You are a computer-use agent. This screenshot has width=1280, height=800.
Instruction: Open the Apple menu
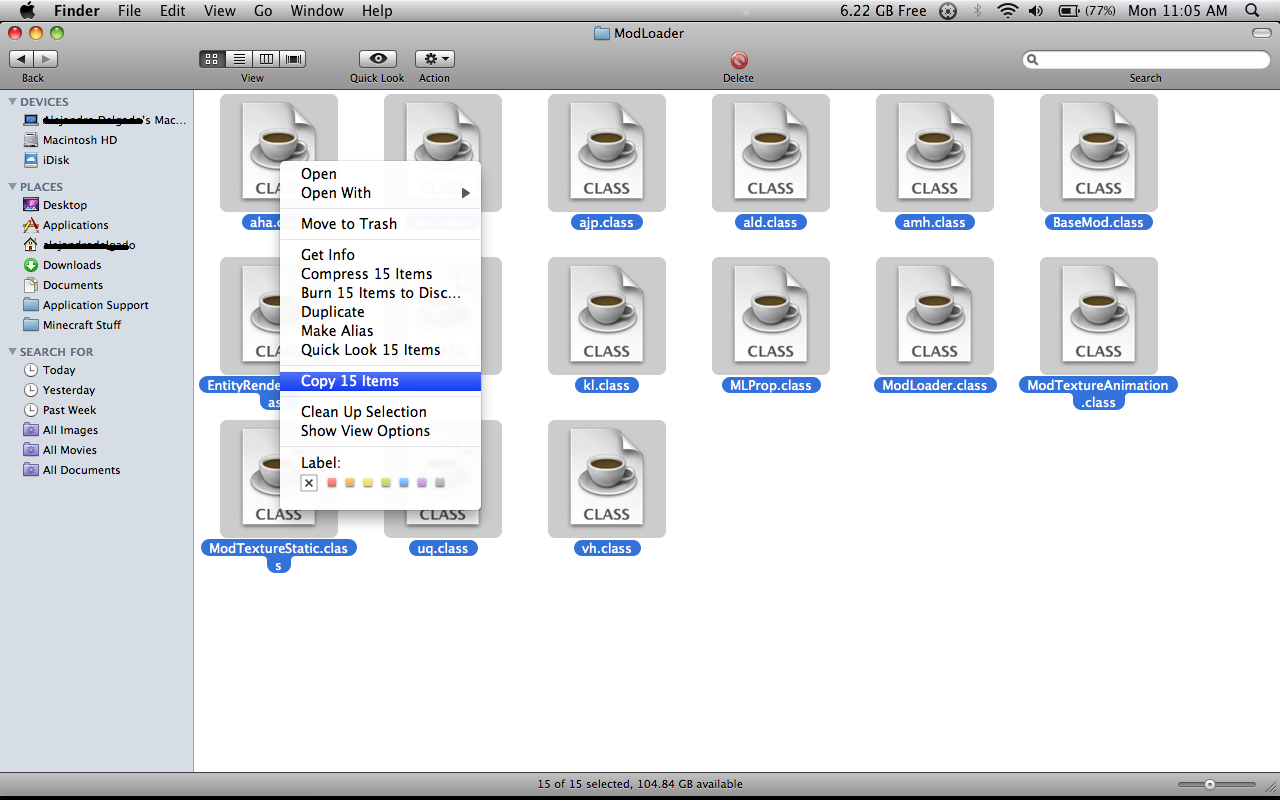(x=27, y=11)
